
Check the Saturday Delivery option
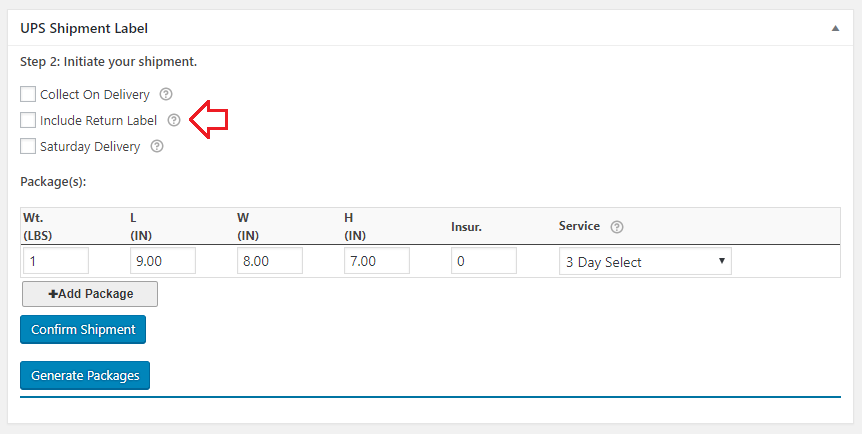[28, 146]
